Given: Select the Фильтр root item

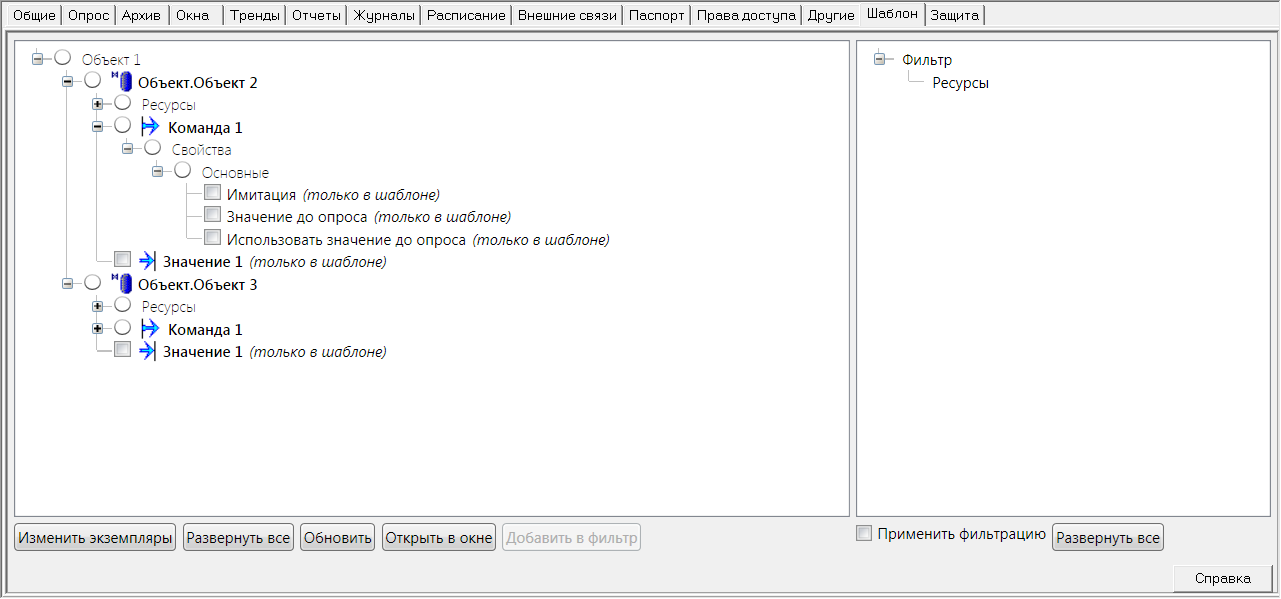Looking at the screenshot, I should click(x=927, y=60).
